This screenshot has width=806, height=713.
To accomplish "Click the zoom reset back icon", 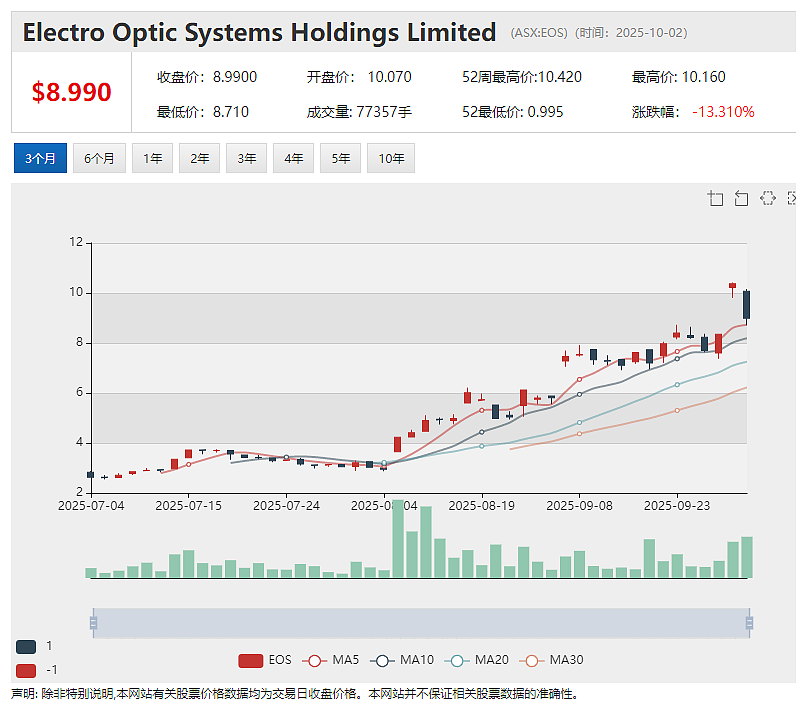I will 741,198.
